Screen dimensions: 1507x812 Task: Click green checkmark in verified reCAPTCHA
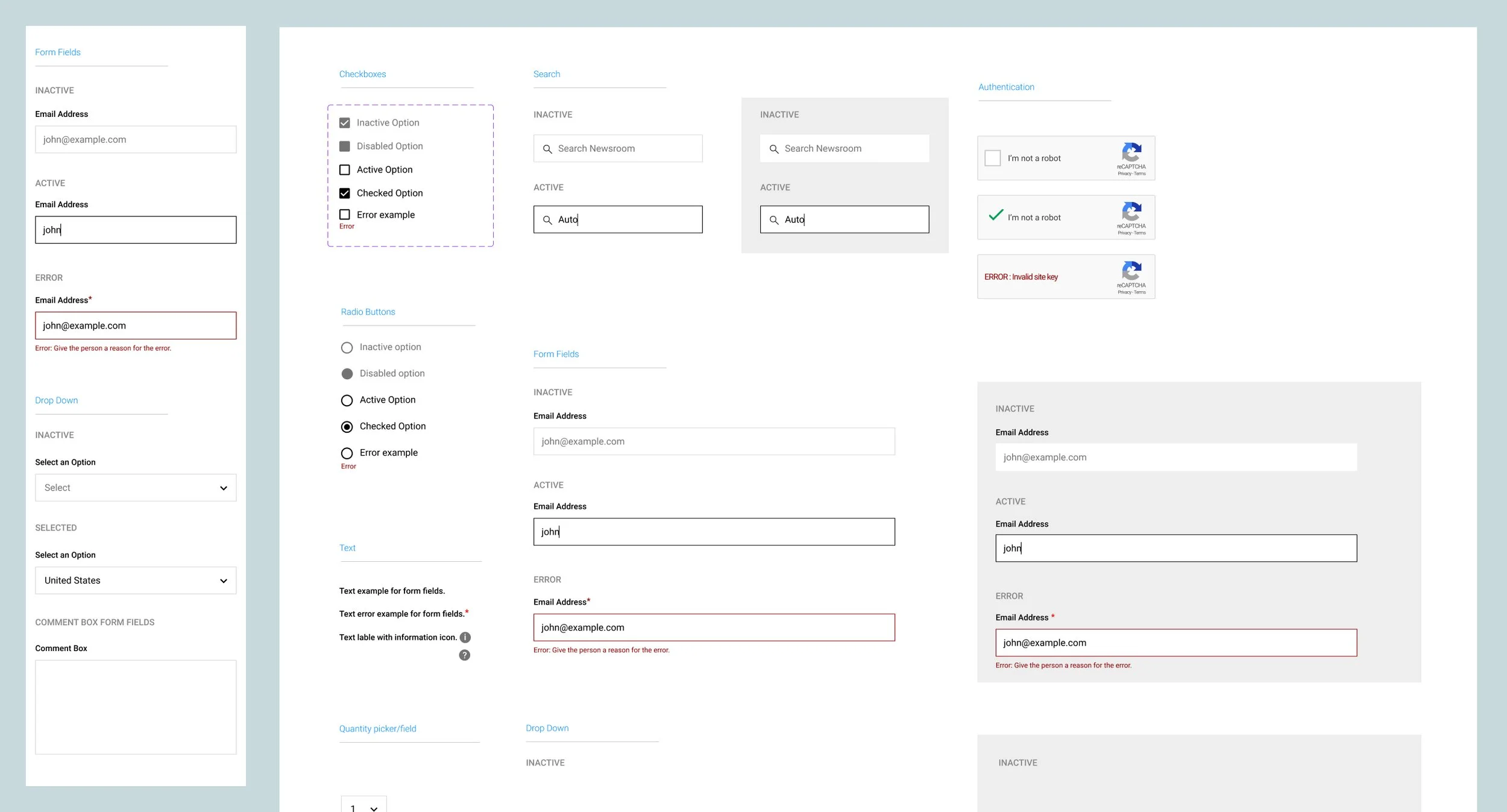click(x=996, y=215)
